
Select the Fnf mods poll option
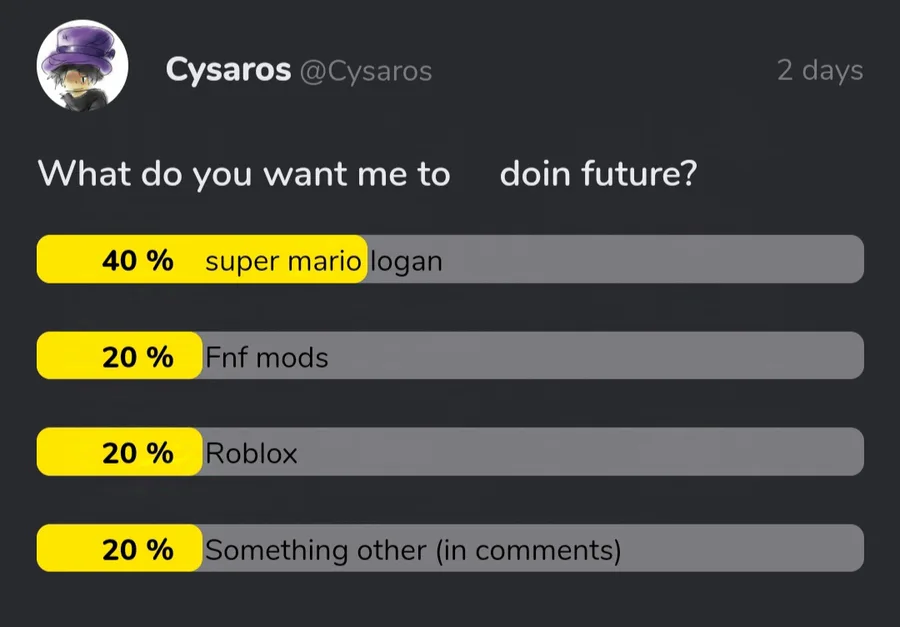point(450,355)
